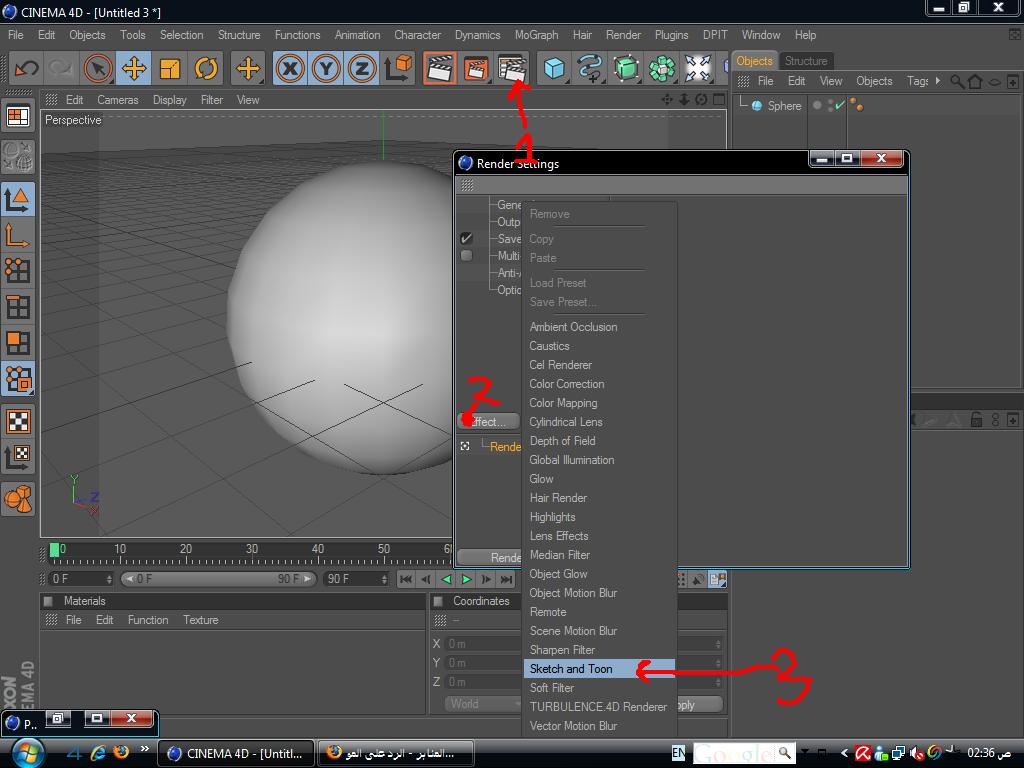Screen dimensions: 1024x768
Task: Click the layout switcher icon in left palette
Action: coord(18,117)
